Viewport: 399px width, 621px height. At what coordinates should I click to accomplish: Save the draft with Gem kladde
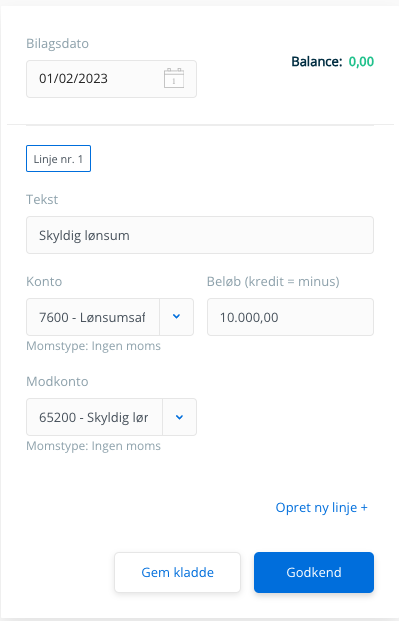(x=178, y=572)
